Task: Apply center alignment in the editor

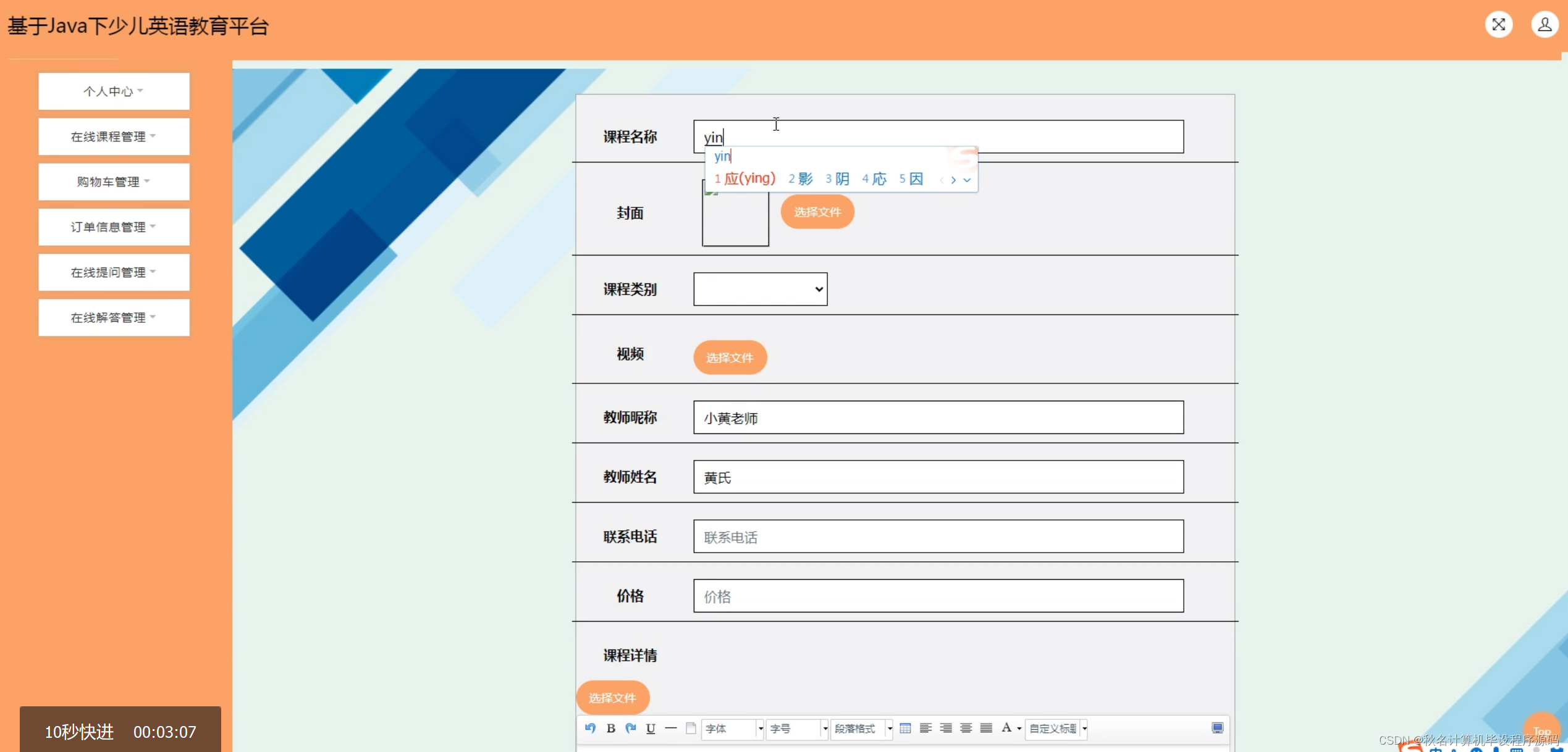Action: 945,729
